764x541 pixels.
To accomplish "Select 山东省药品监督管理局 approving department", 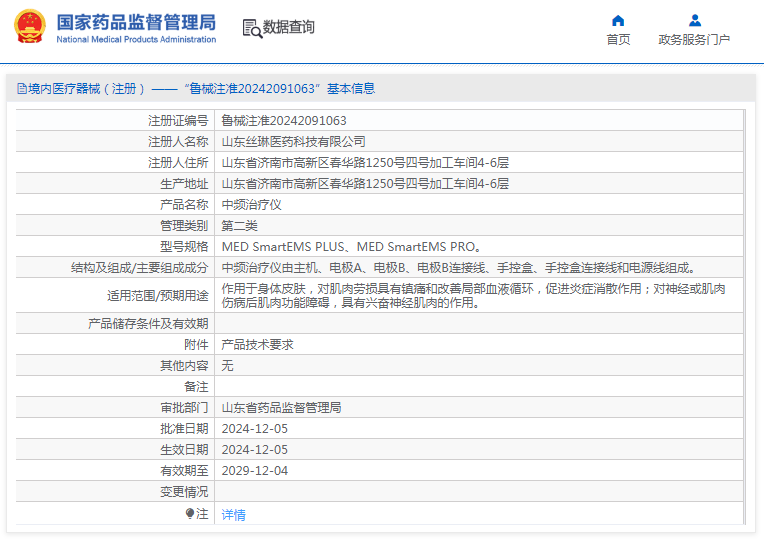I will (x=281, y=407).
